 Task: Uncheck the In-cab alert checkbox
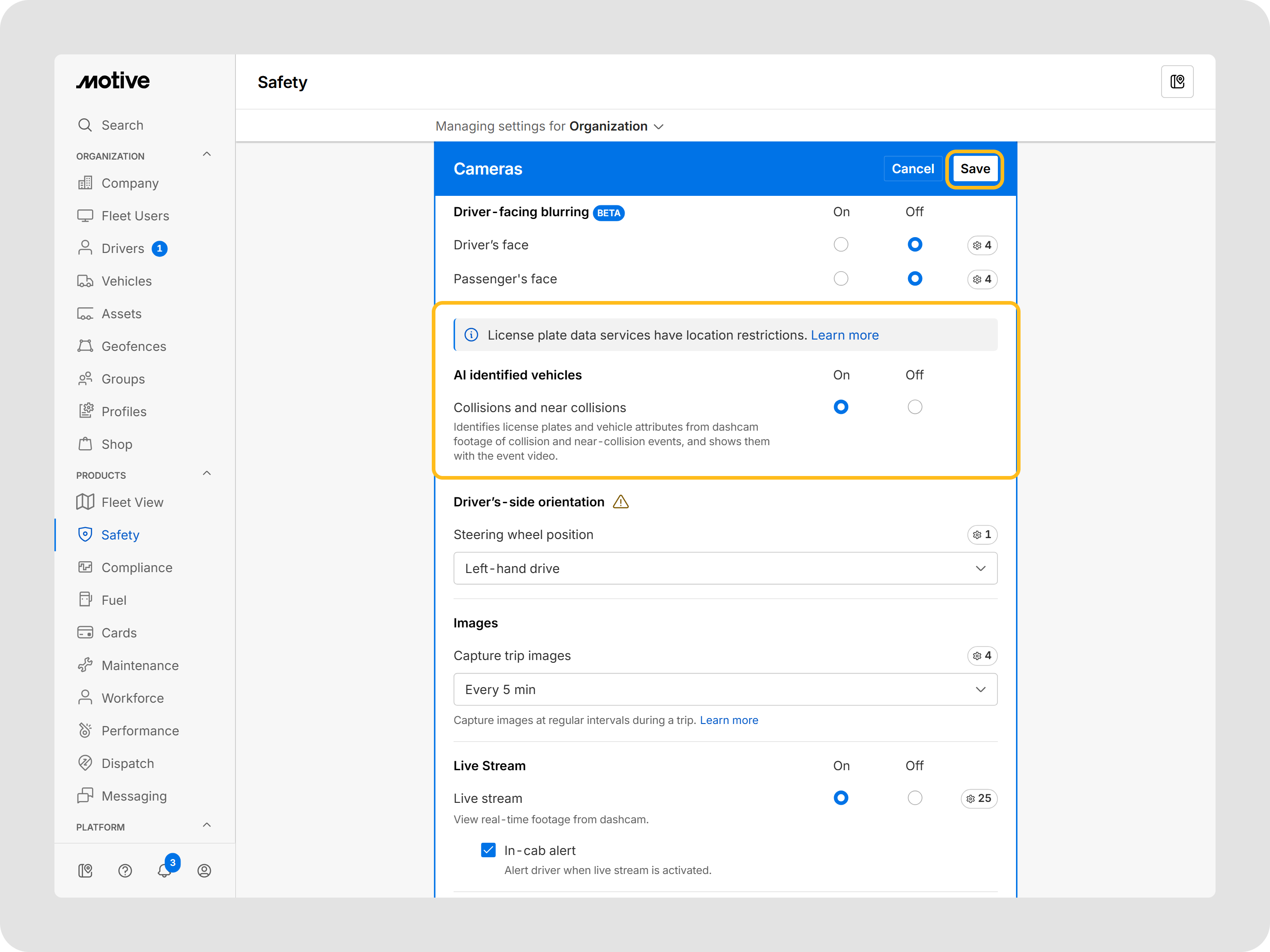click(488, 850)
